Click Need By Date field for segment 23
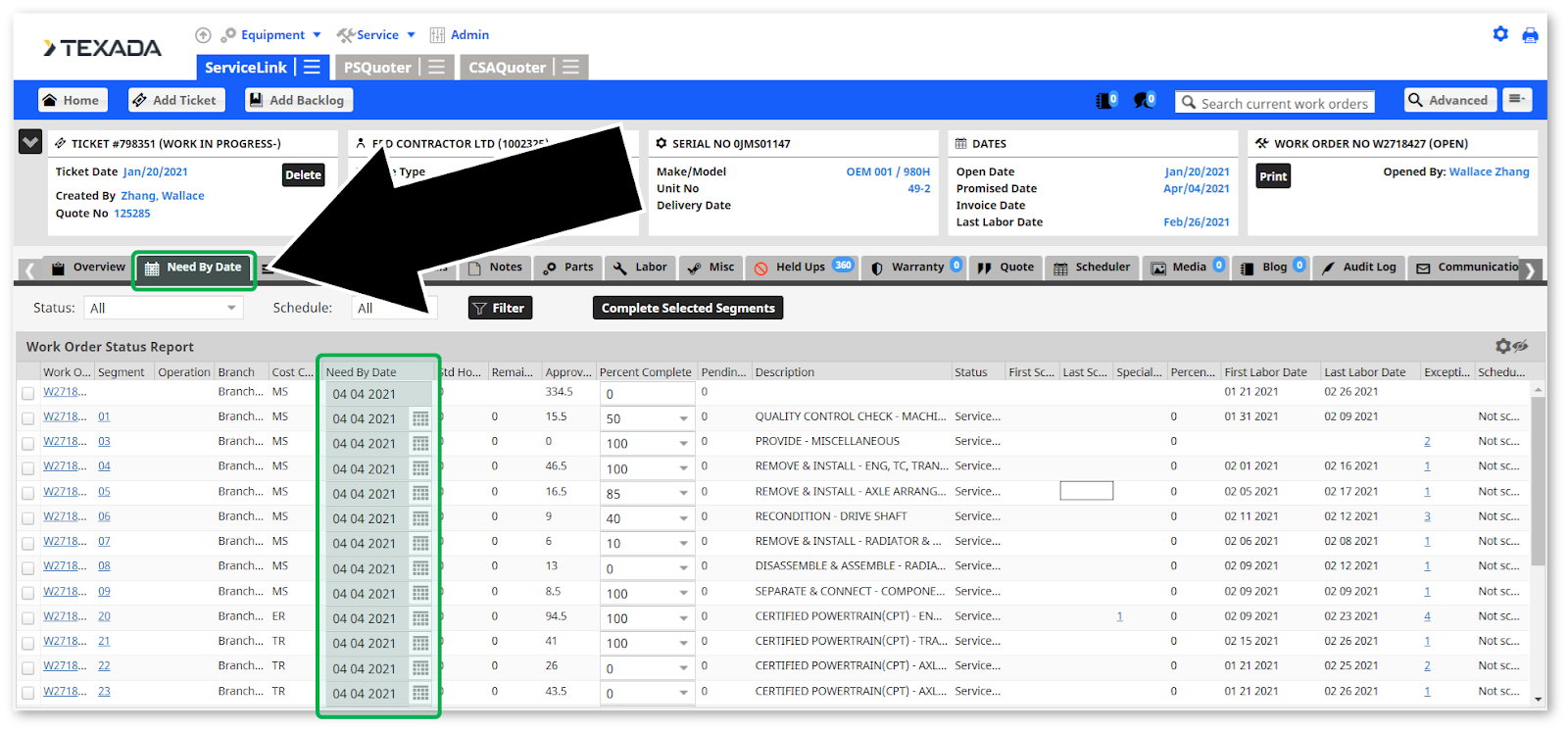Screen dimensions: 1568x731 pos(369,693)
